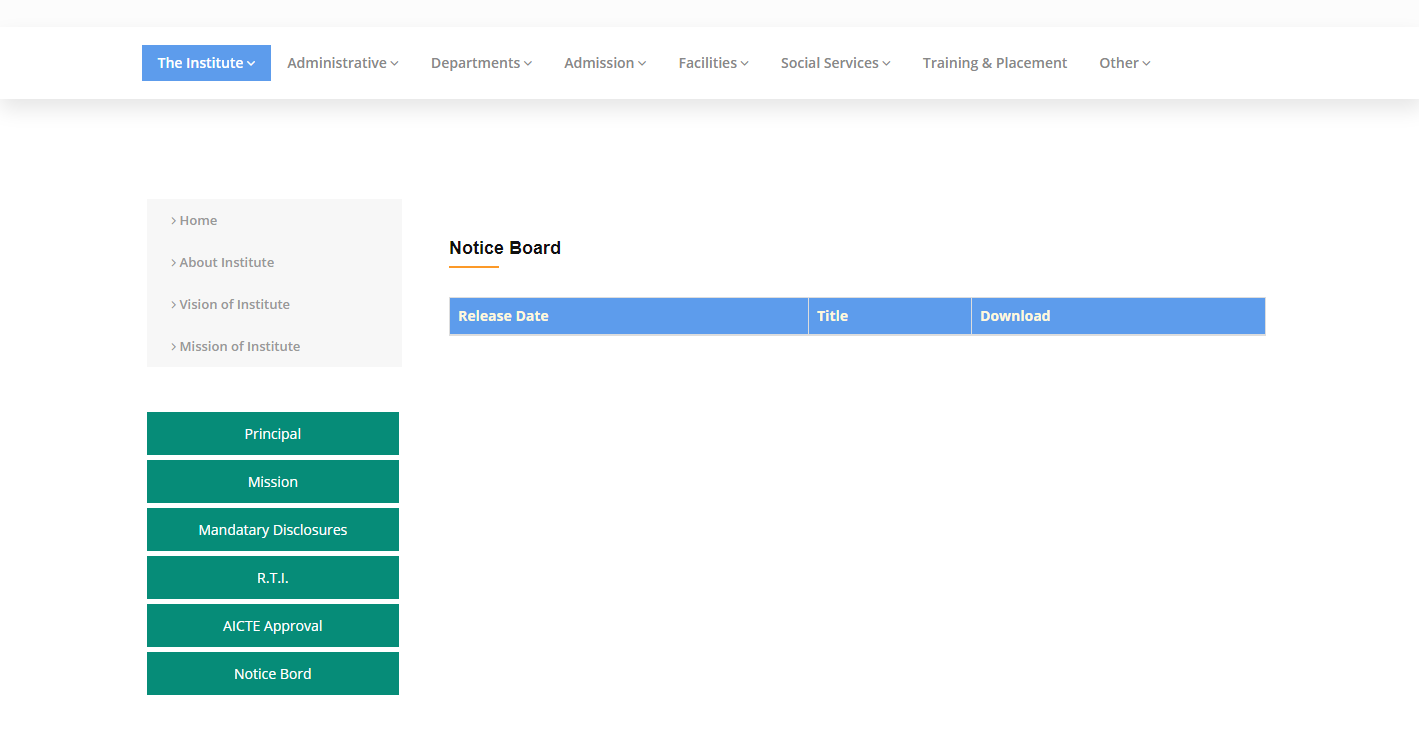Open Mandatary Disclosures button
The height and width of the screenshot is (747, 1419).
tap(273, 530)
